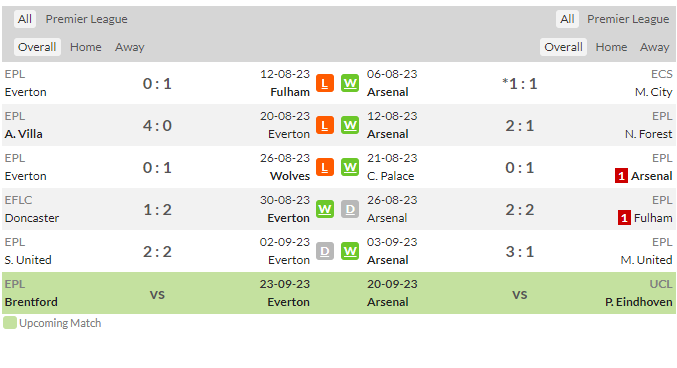Switch right panel to Away matches

[x=655, y=47]
